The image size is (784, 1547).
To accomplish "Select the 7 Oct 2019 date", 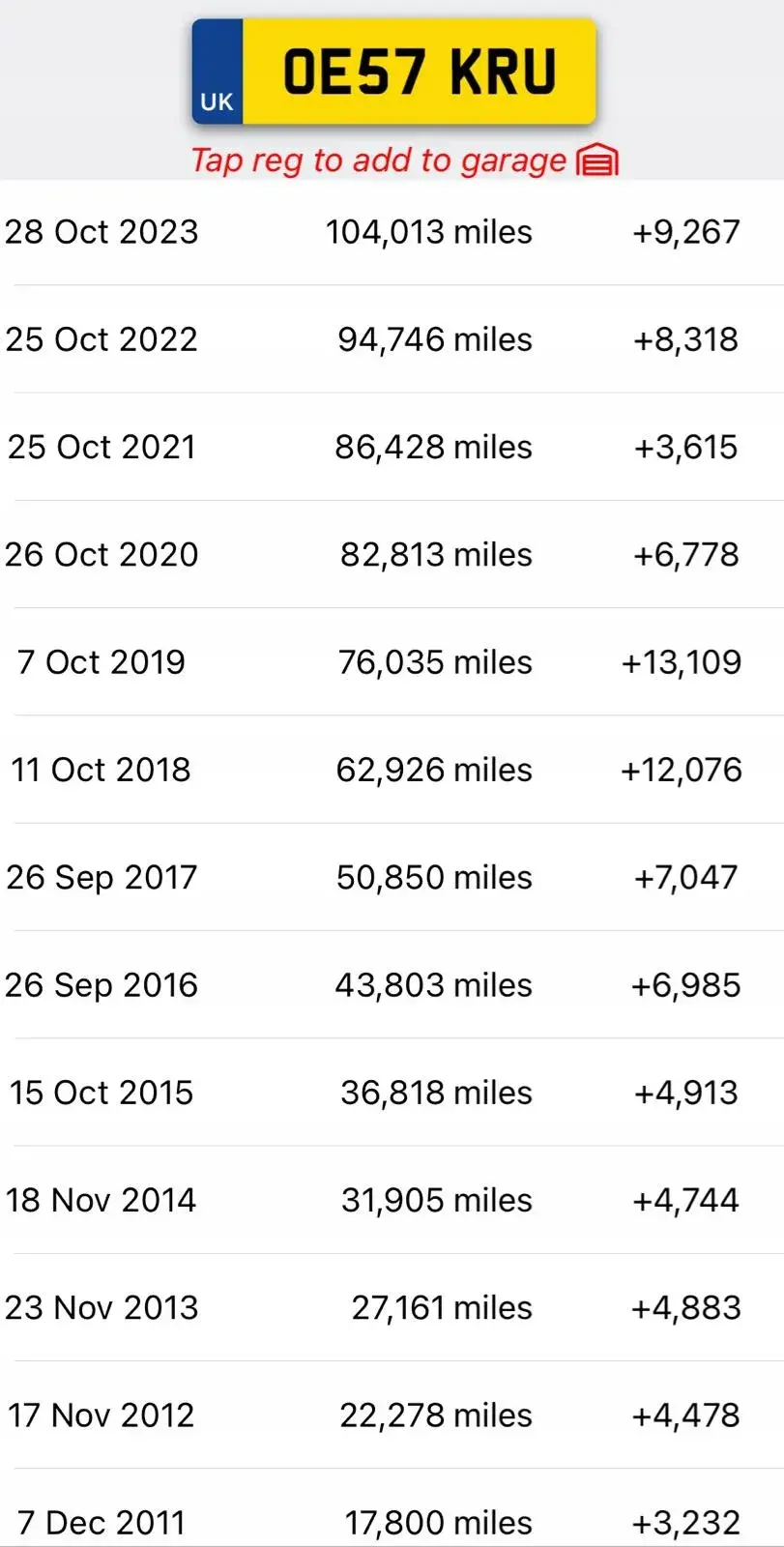I will pos(102,662).
